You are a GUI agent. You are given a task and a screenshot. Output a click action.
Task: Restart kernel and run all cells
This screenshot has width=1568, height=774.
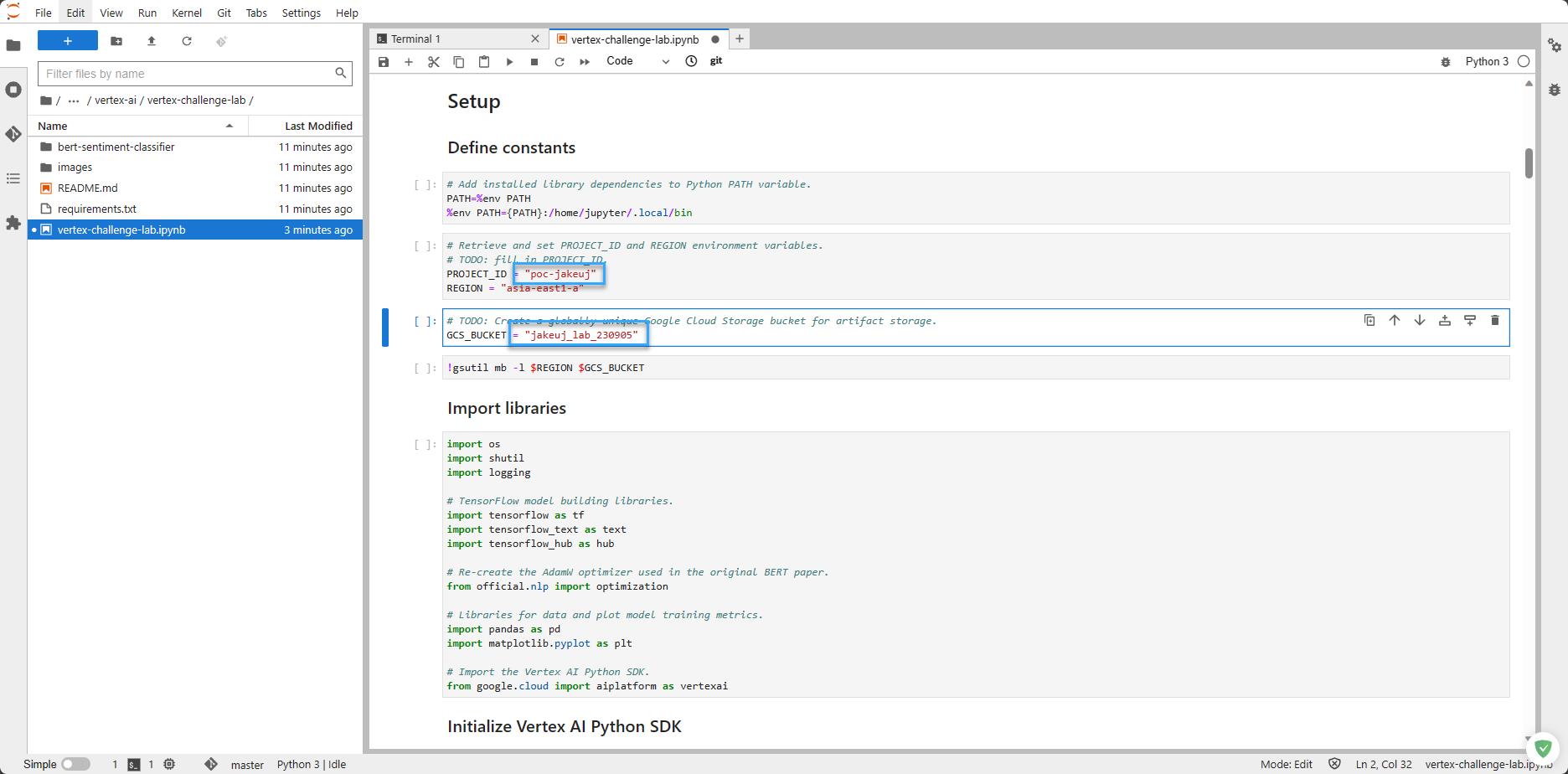[x=585, y=61]
